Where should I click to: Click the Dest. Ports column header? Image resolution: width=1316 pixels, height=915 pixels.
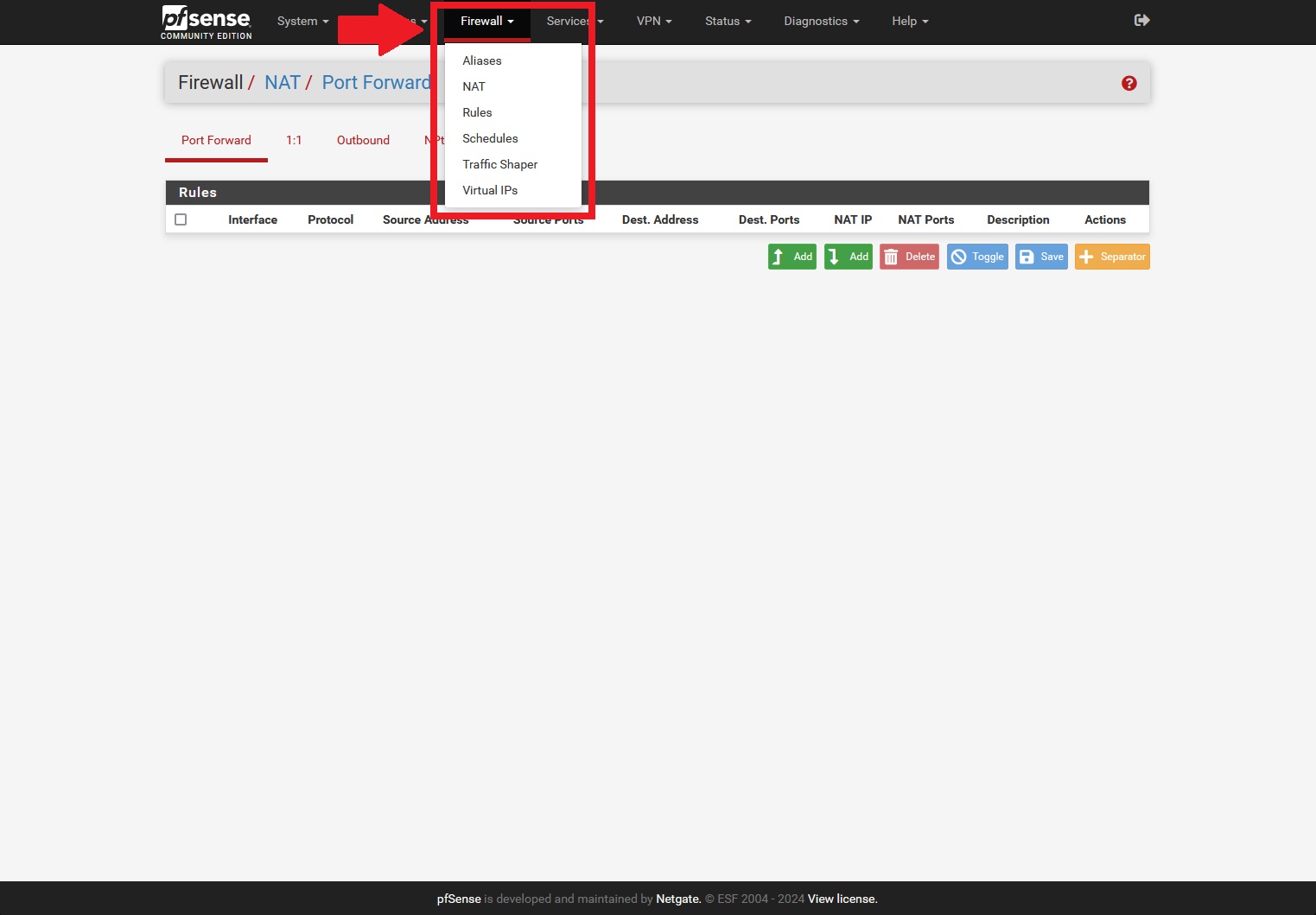tap(769, 219)
